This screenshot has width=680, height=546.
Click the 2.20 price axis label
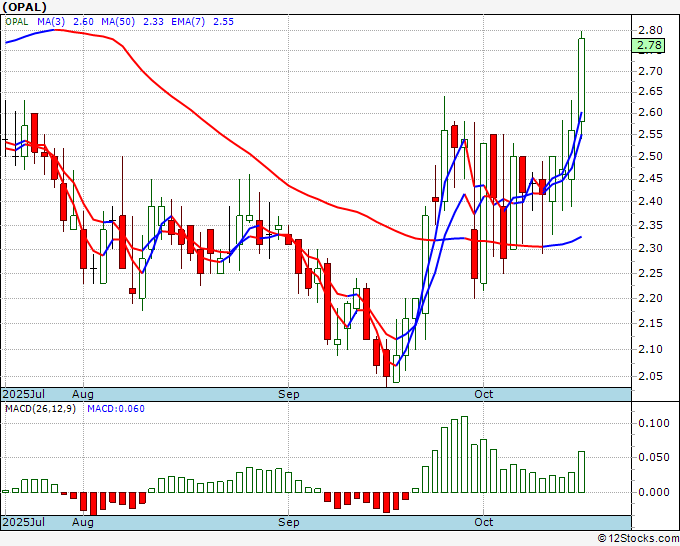click(x=651, y=298)
